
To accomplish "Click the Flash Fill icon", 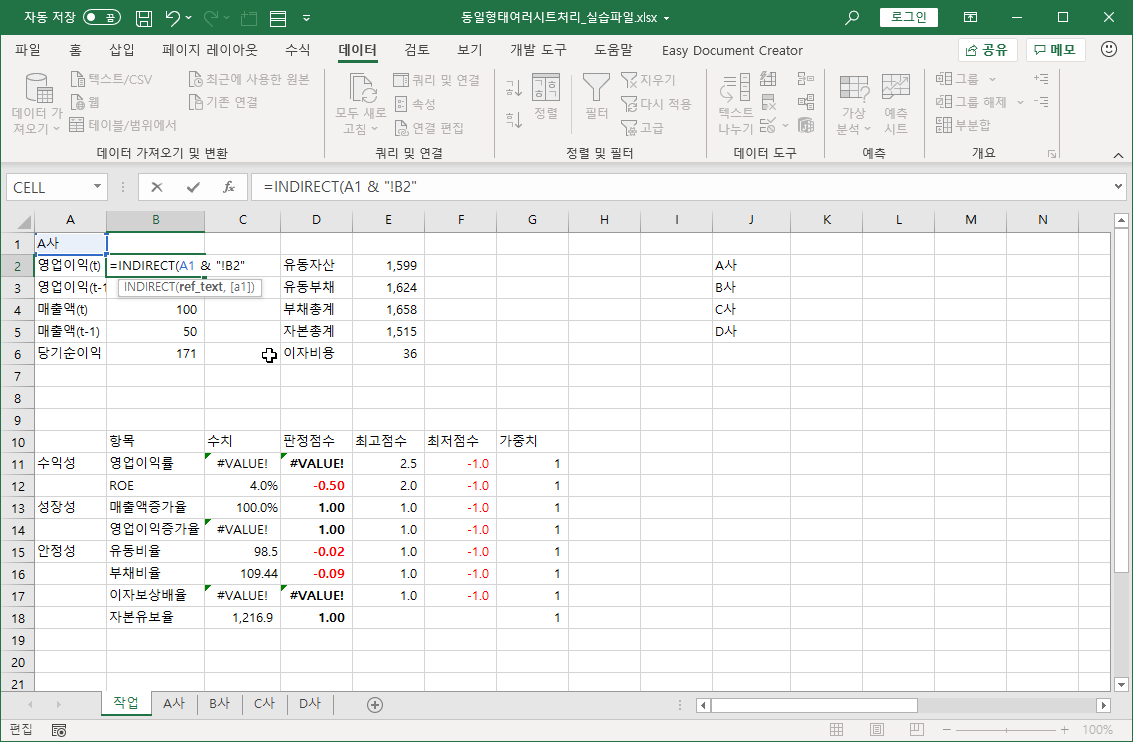I will [x=768, y=78].
